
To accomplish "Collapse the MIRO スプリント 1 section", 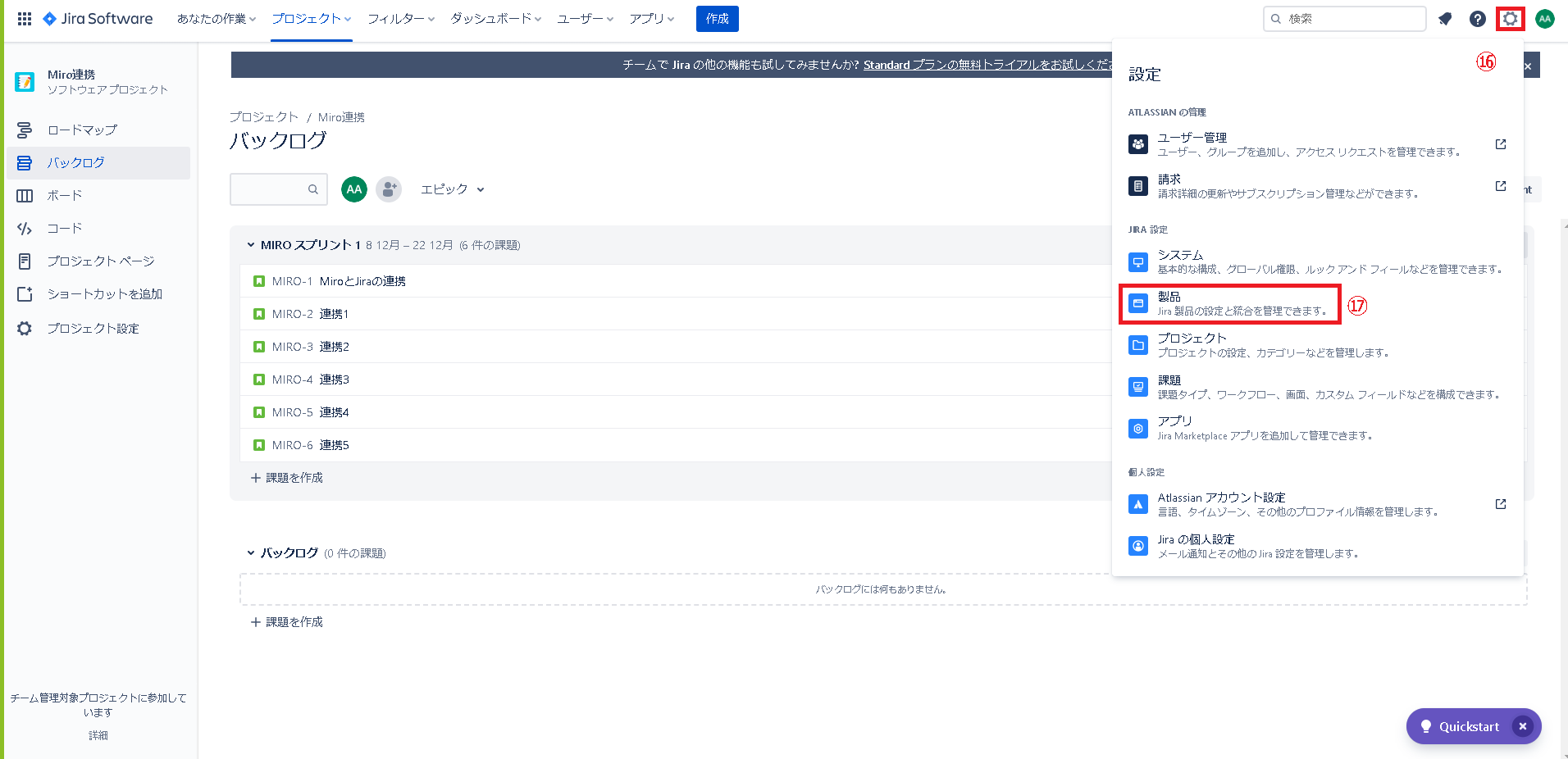I will [x=251, y=245].
